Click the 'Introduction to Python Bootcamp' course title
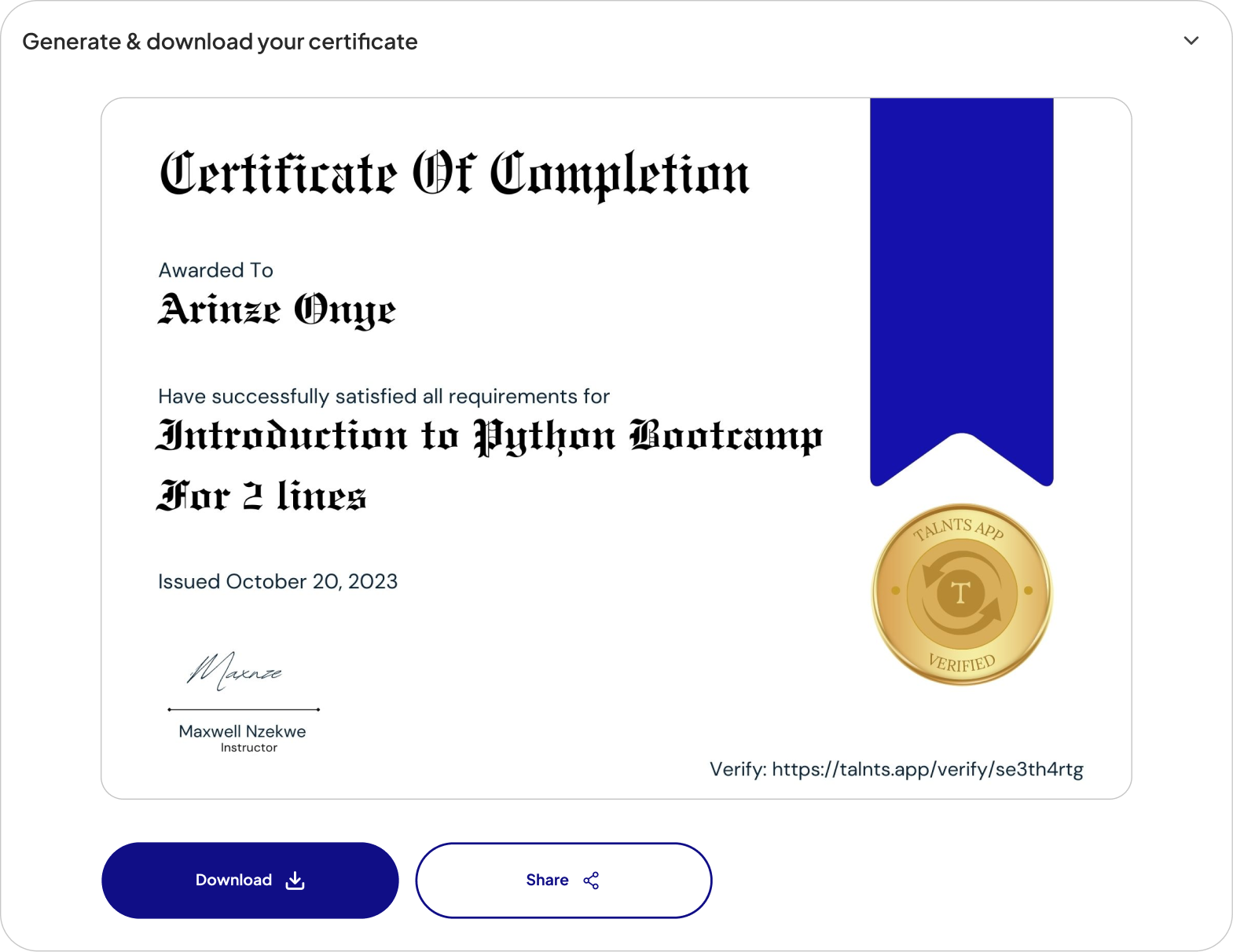This screenshot has width=1233, height=952. click(489, 437)
